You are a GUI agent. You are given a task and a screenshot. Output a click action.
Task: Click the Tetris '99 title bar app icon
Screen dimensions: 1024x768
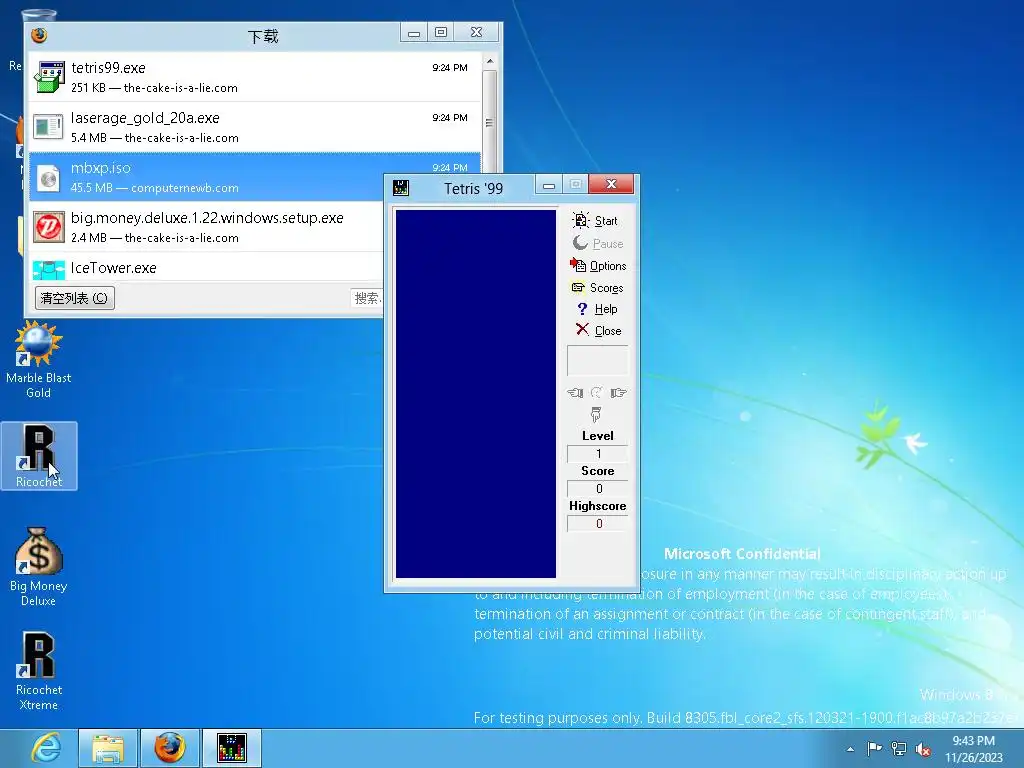pyautogui.click(x=401, y=188)
